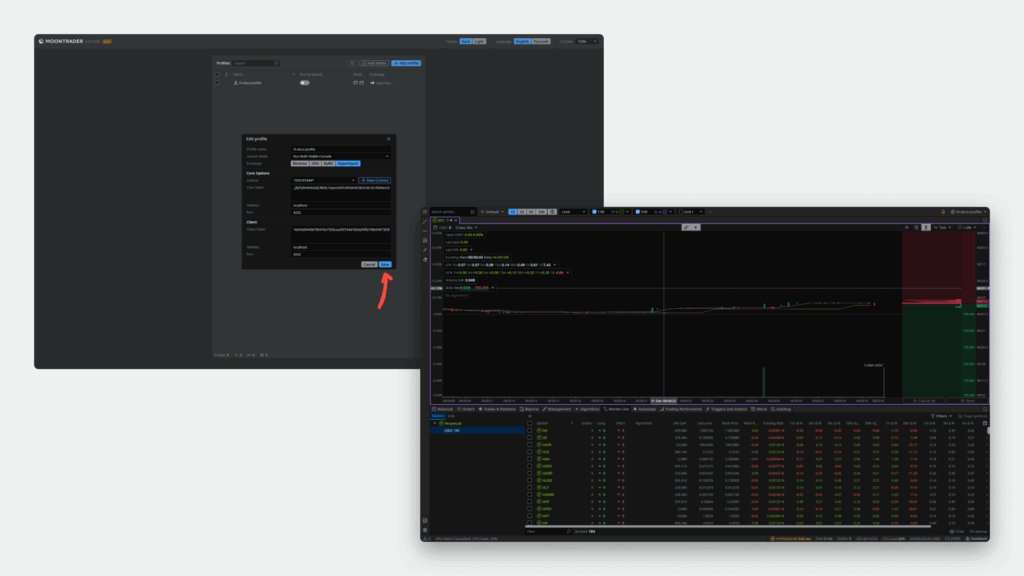1024x576 pixels.
Task: Click Cancel in the Edit profile dialog
Action: pos(369,264)
